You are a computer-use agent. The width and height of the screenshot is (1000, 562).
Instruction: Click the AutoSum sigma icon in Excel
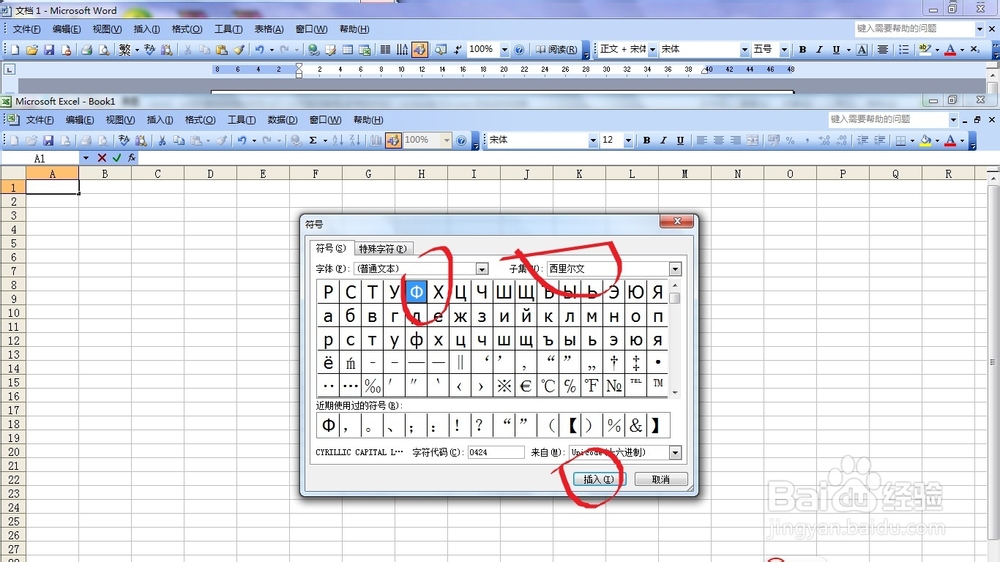tap(313, 140)
